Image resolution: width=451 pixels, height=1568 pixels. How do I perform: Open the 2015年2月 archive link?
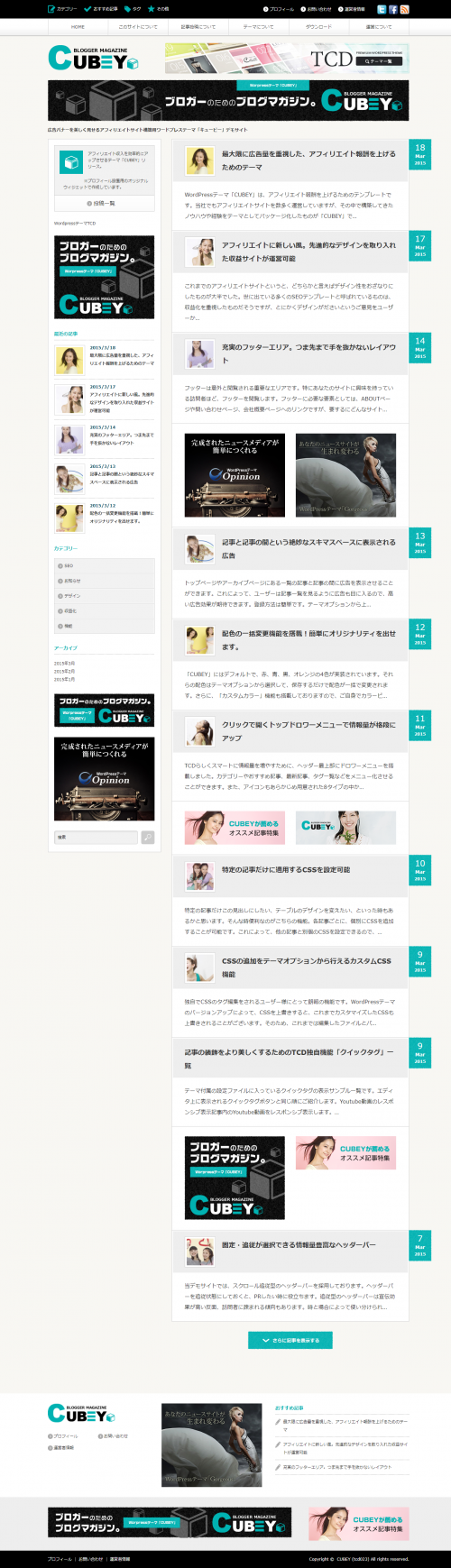[64, 672]
